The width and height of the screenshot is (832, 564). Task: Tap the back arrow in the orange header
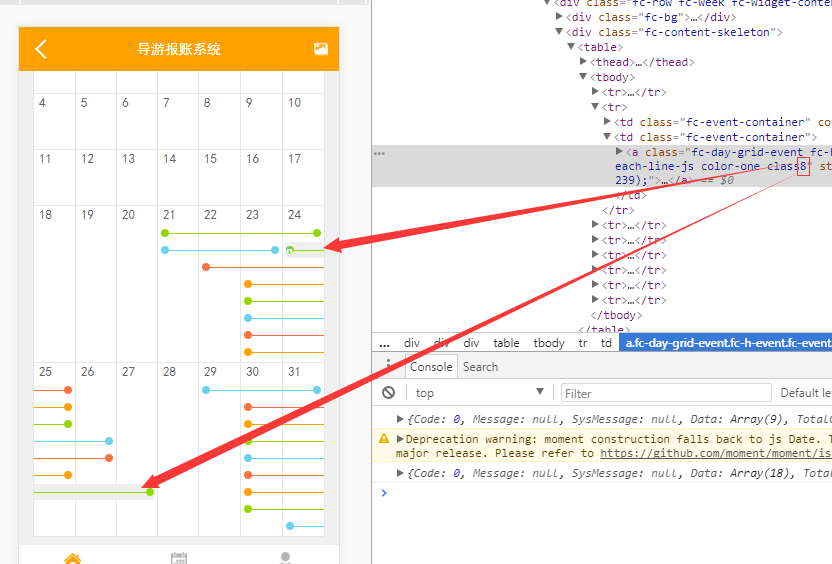(41, 49)
